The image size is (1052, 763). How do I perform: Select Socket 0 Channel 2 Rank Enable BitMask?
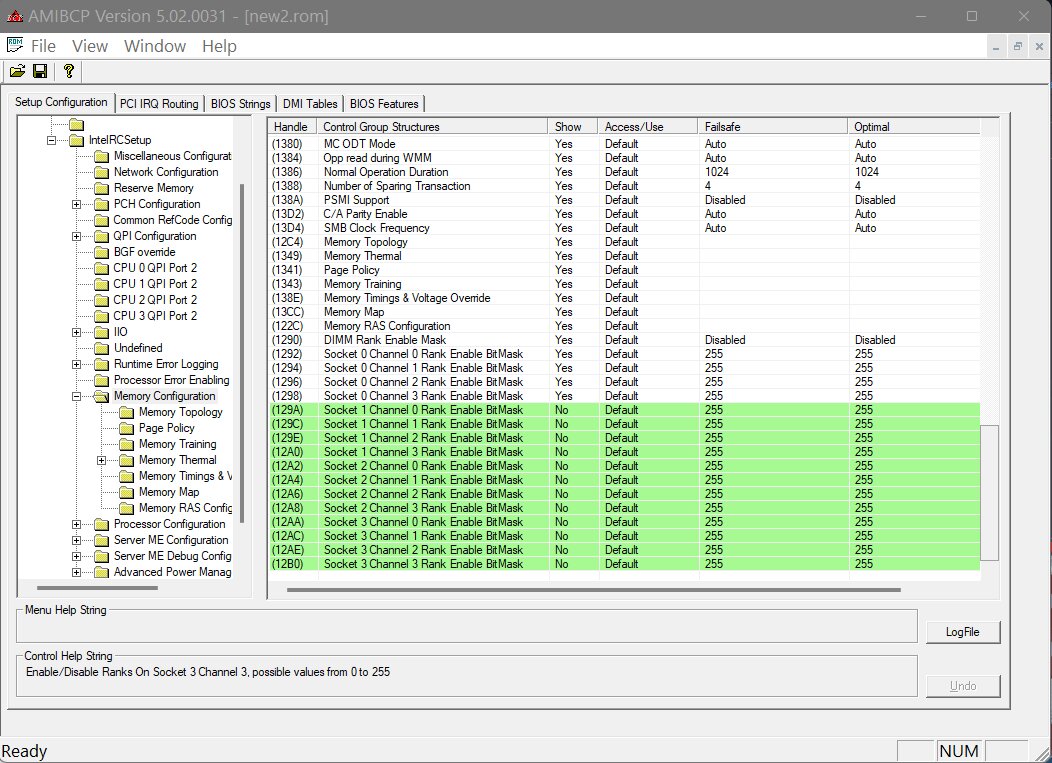pos(624,382)
